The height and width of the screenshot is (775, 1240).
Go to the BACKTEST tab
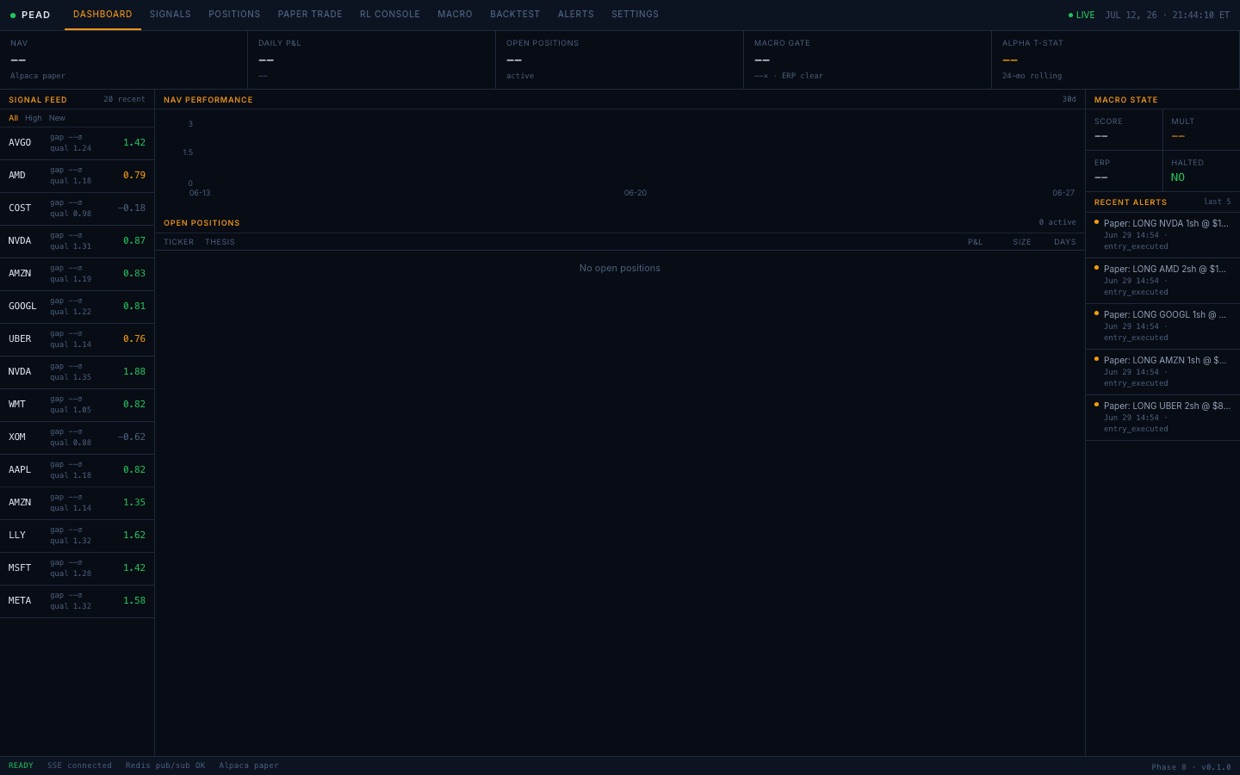[x=515, y=15]
